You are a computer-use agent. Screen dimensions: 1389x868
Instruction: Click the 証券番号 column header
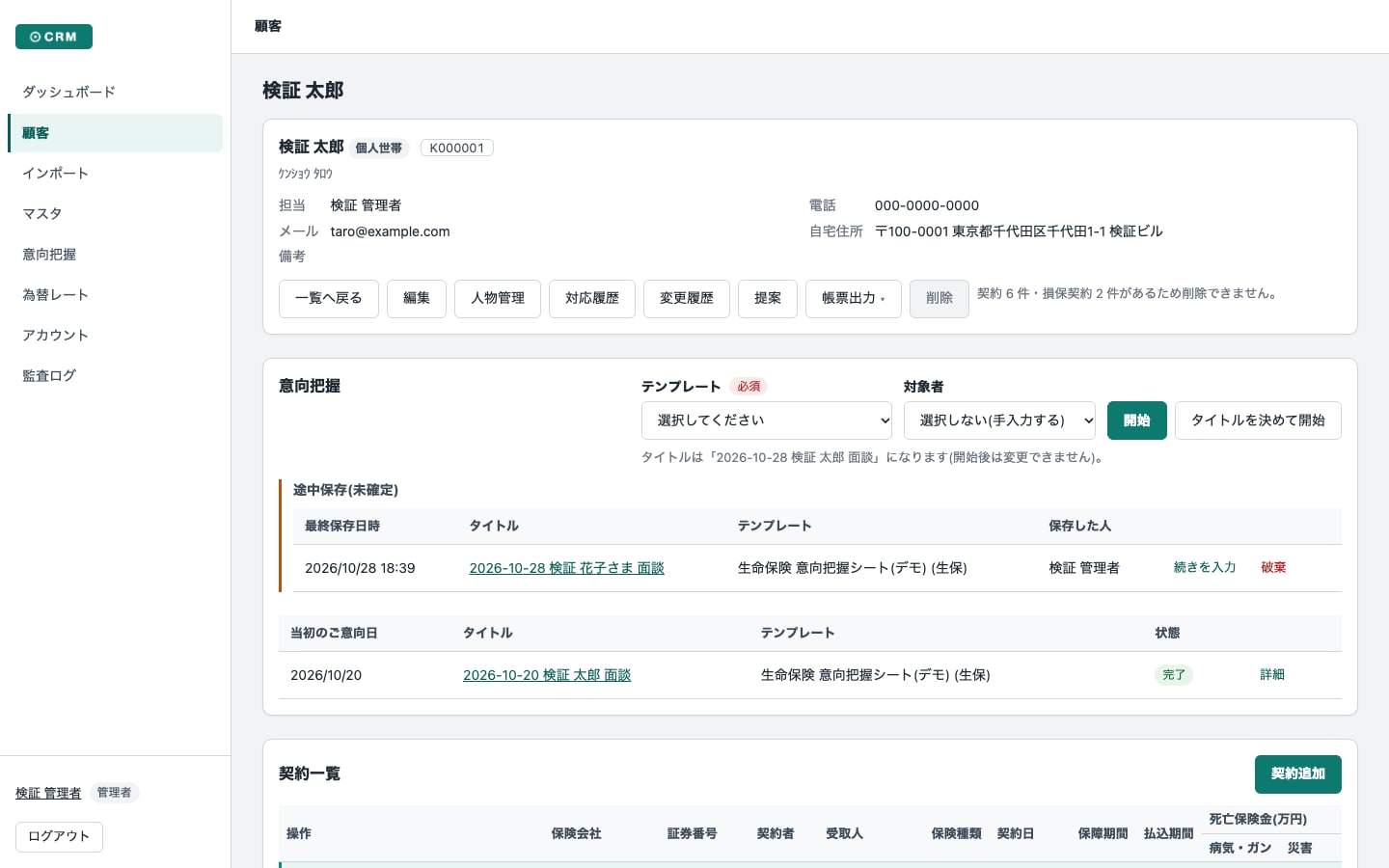(693, 833)
